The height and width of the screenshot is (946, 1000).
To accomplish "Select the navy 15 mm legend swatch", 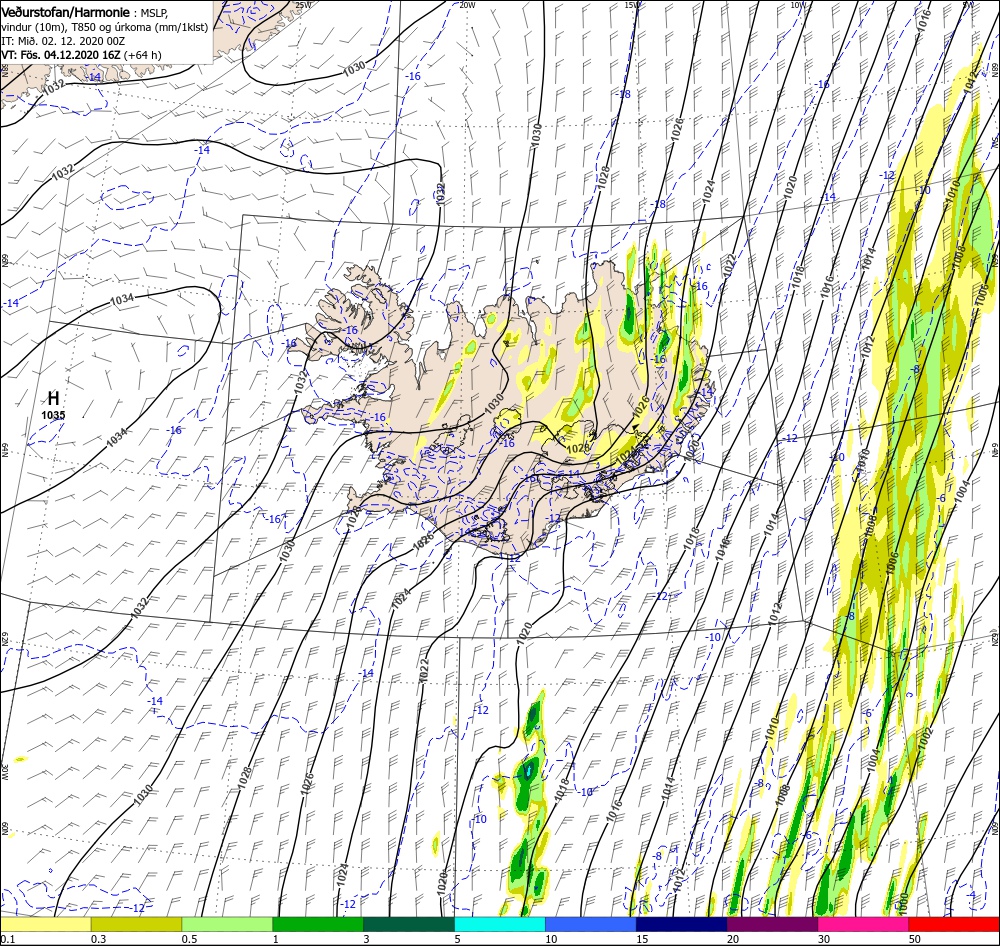I will click(x=682, y=924).
